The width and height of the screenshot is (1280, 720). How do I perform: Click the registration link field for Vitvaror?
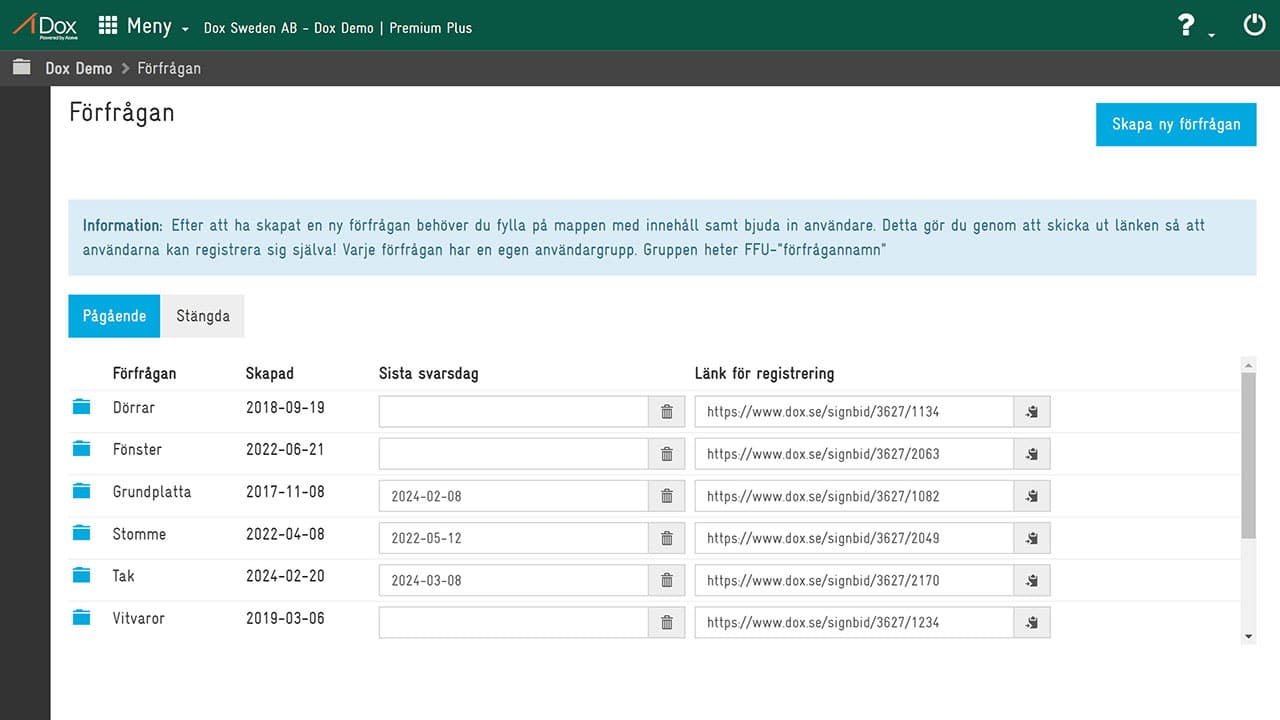pos(854,622)
